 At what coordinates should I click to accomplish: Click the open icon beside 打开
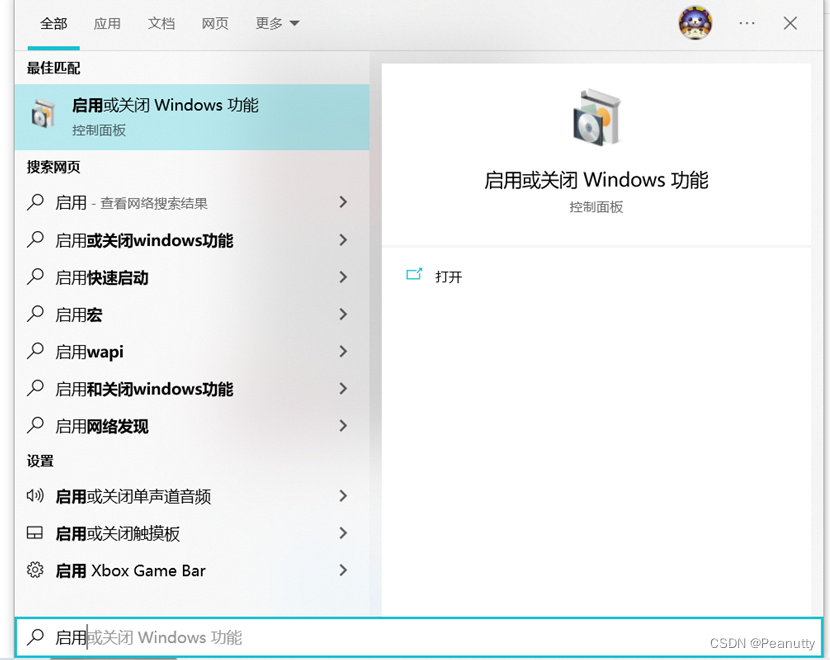pos(414,274)
